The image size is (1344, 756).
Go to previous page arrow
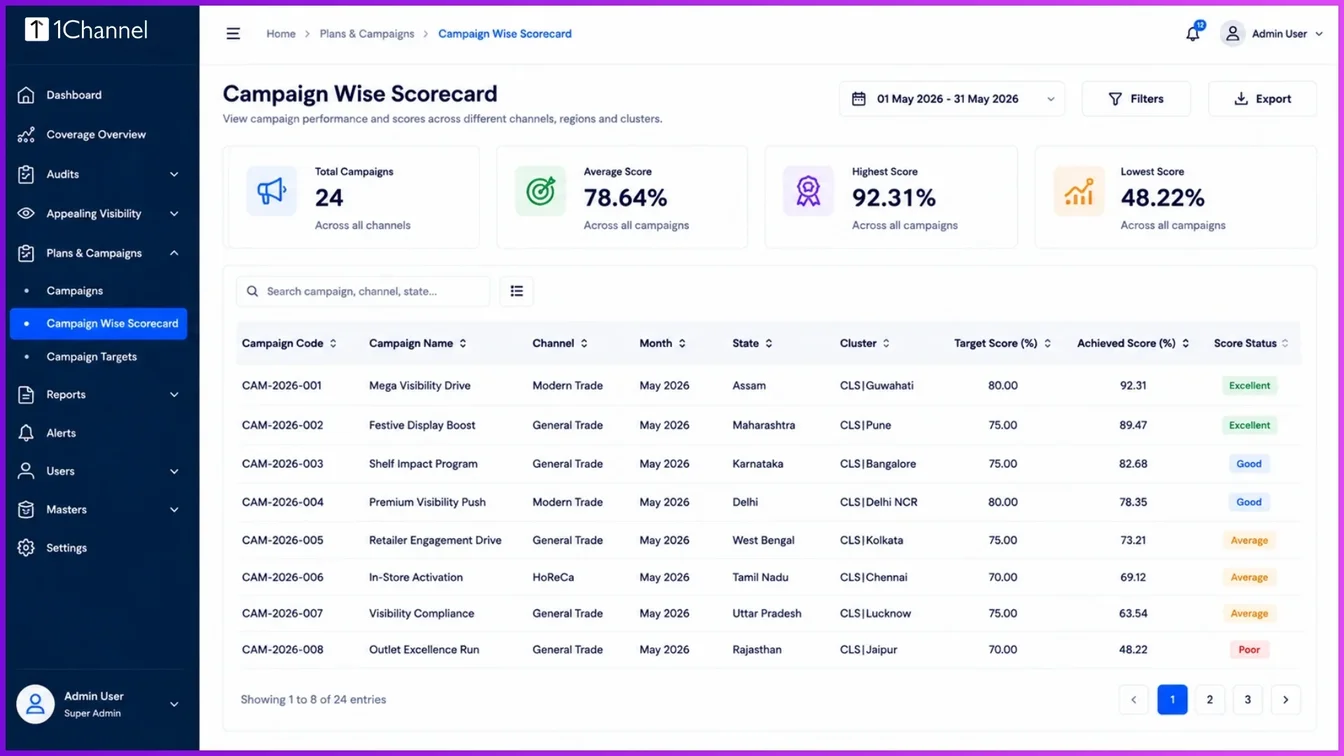coord(1134,699)
